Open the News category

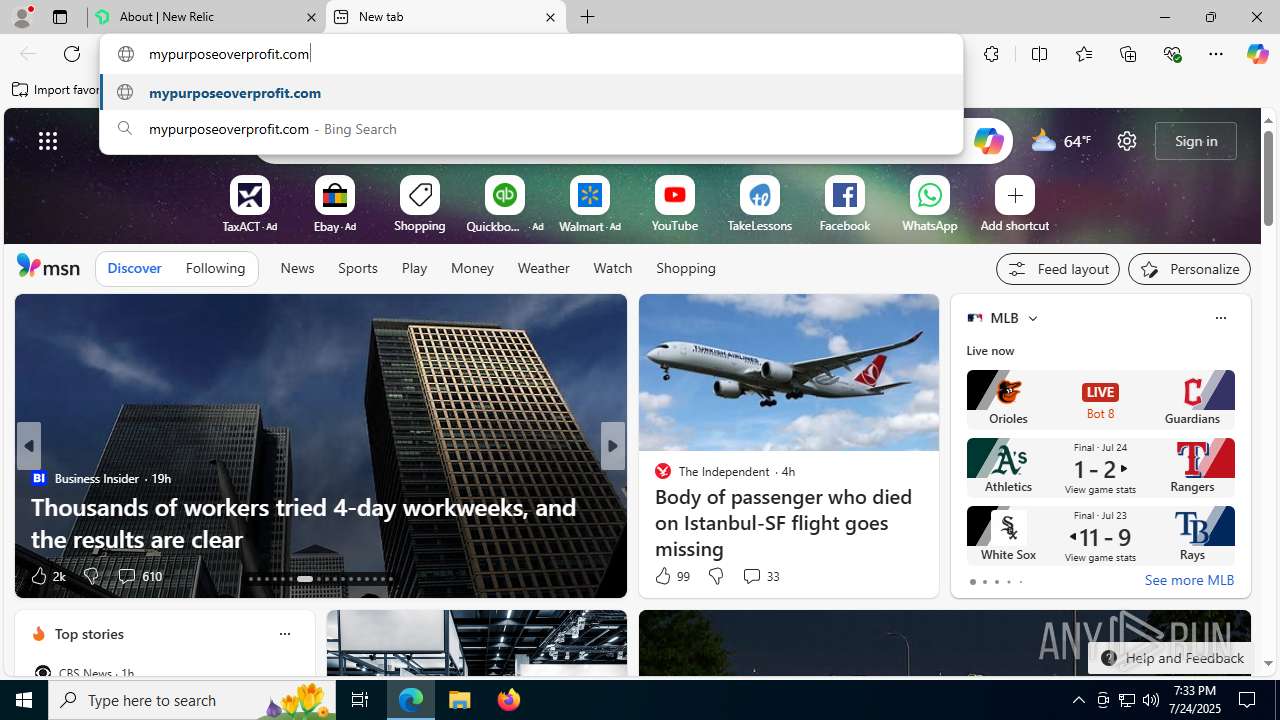[297, 268]
